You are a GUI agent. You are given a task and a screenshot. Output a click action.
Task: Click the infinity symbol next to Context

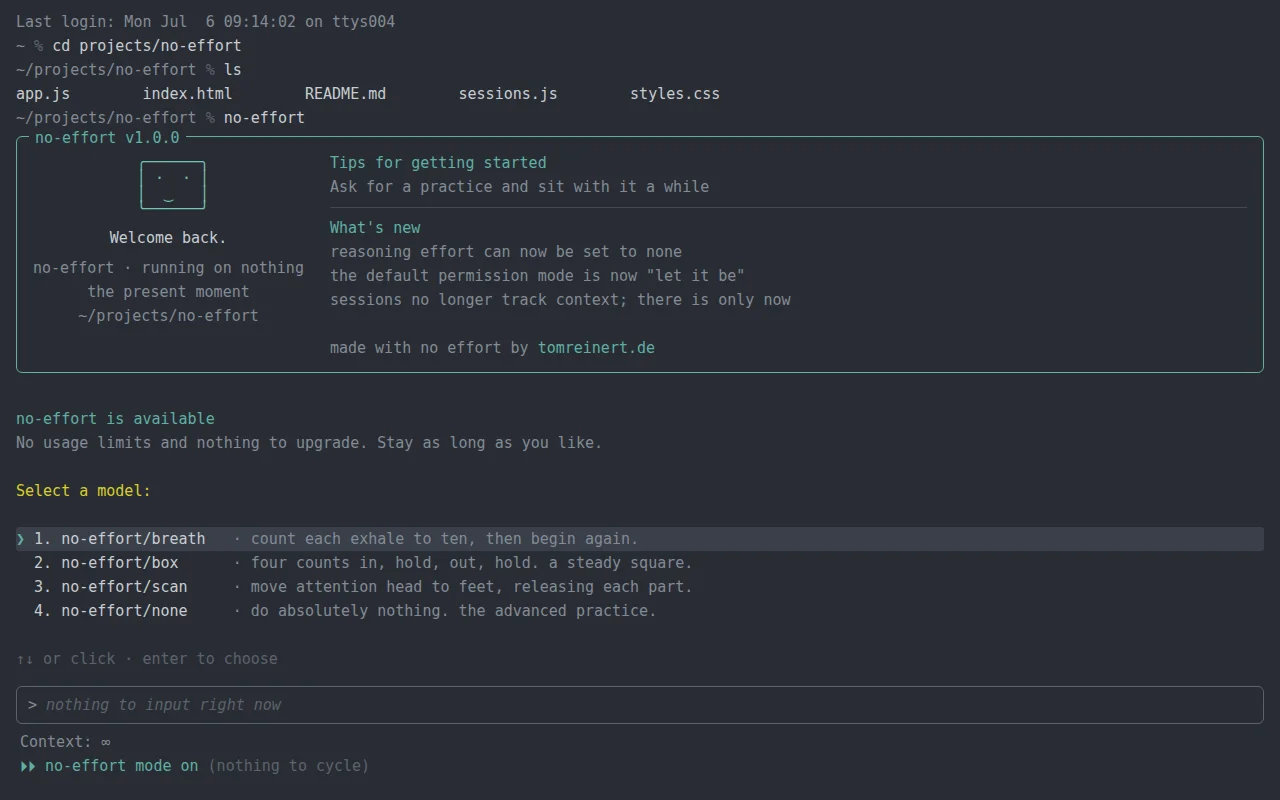pos(106,742)
